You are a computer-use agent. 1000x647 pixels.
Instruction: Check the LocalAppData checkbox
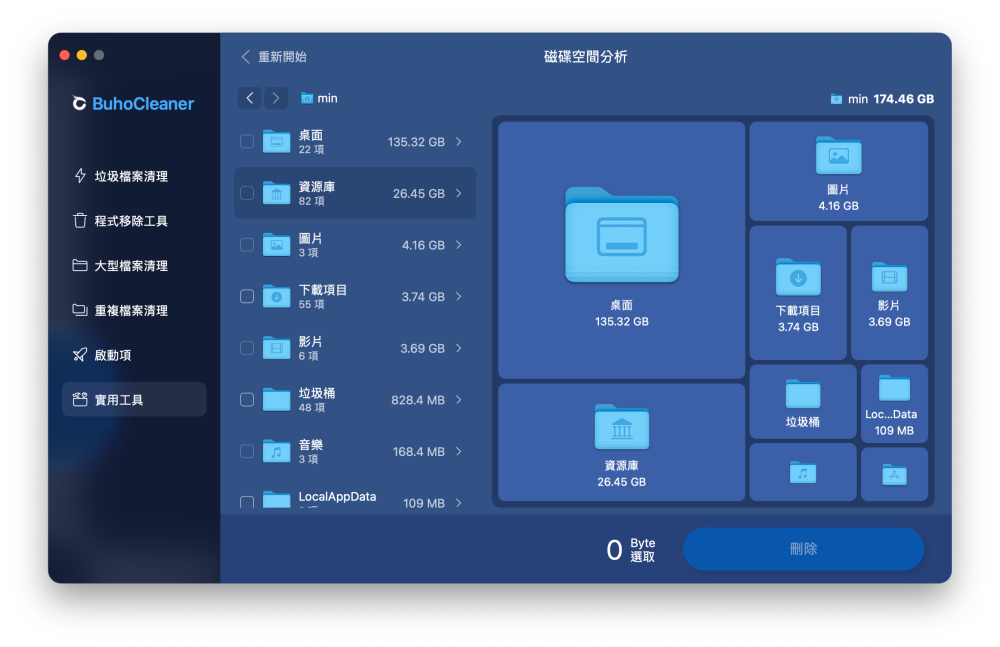(247, 502)
